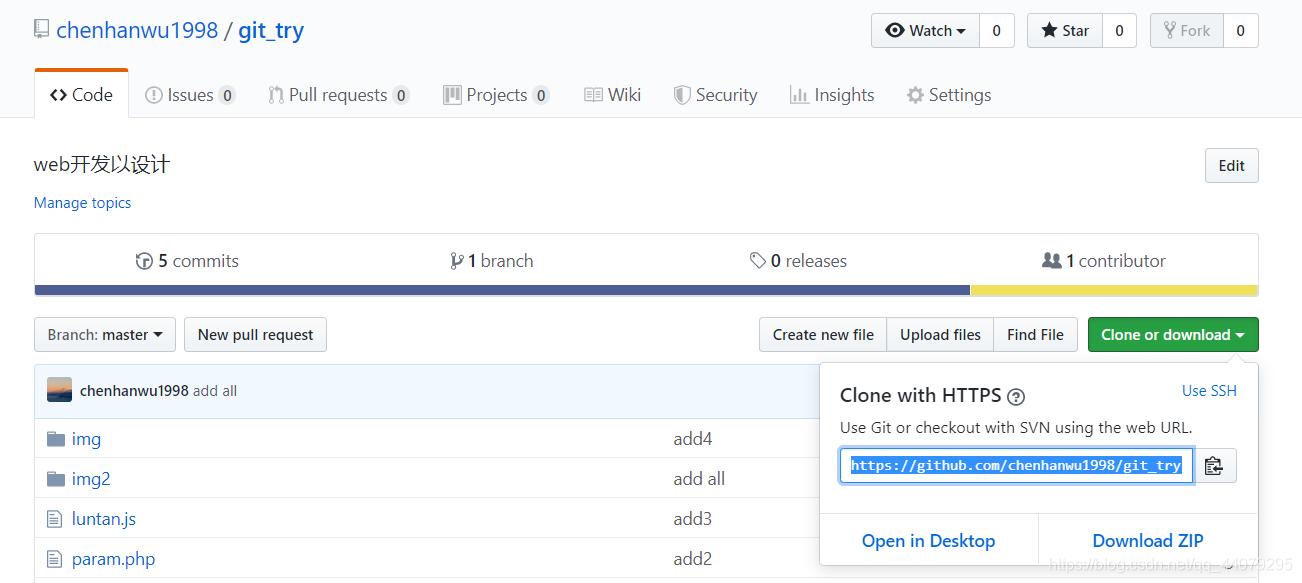Open the Fork count of 0
The width and height of the screenshot is (1302, 583).
point(1240,31)
